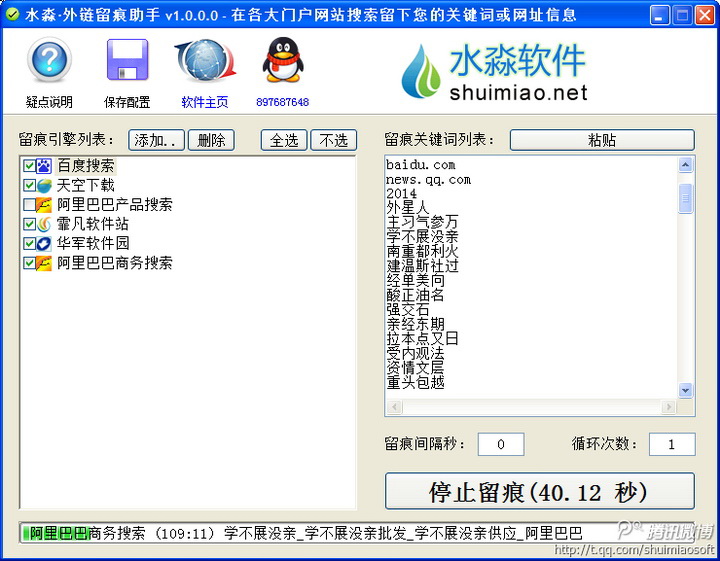This screenshot has height=561, width=720.
Task: Click the keyword list vertical scrollbar thumb
Action: click(x=686, y=198)
